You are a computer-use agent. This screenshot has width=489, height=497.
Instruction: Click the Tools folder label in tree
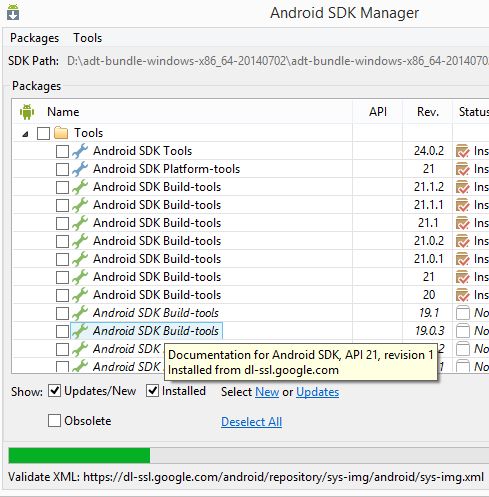(88, 133)
